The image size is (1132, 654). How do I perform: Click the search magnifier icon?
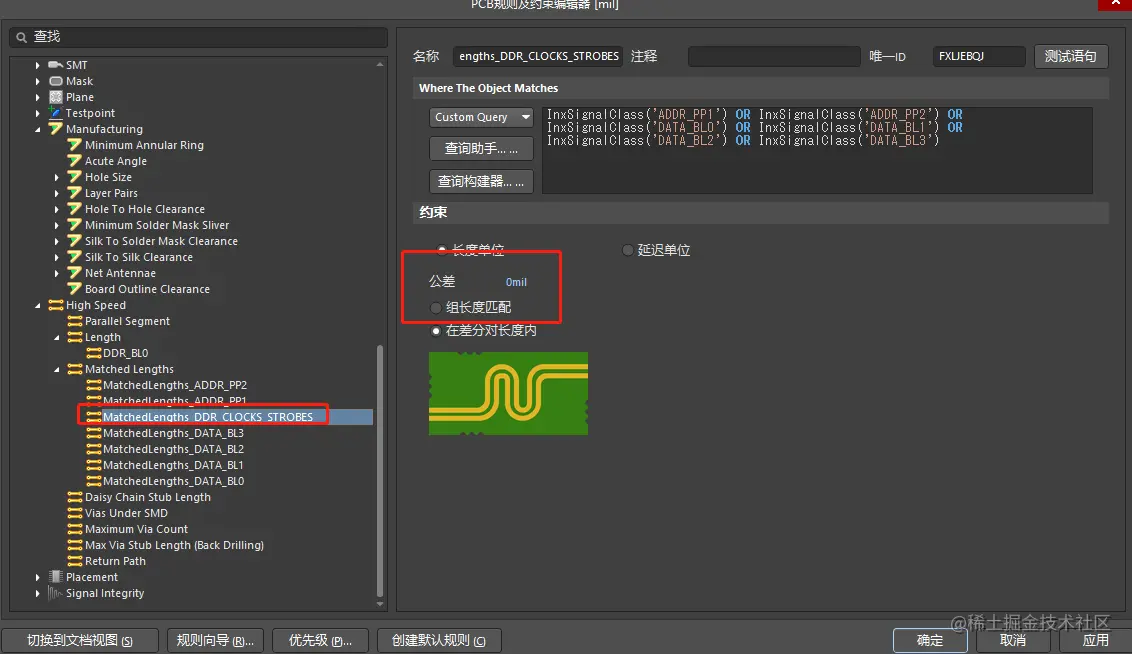22,37
